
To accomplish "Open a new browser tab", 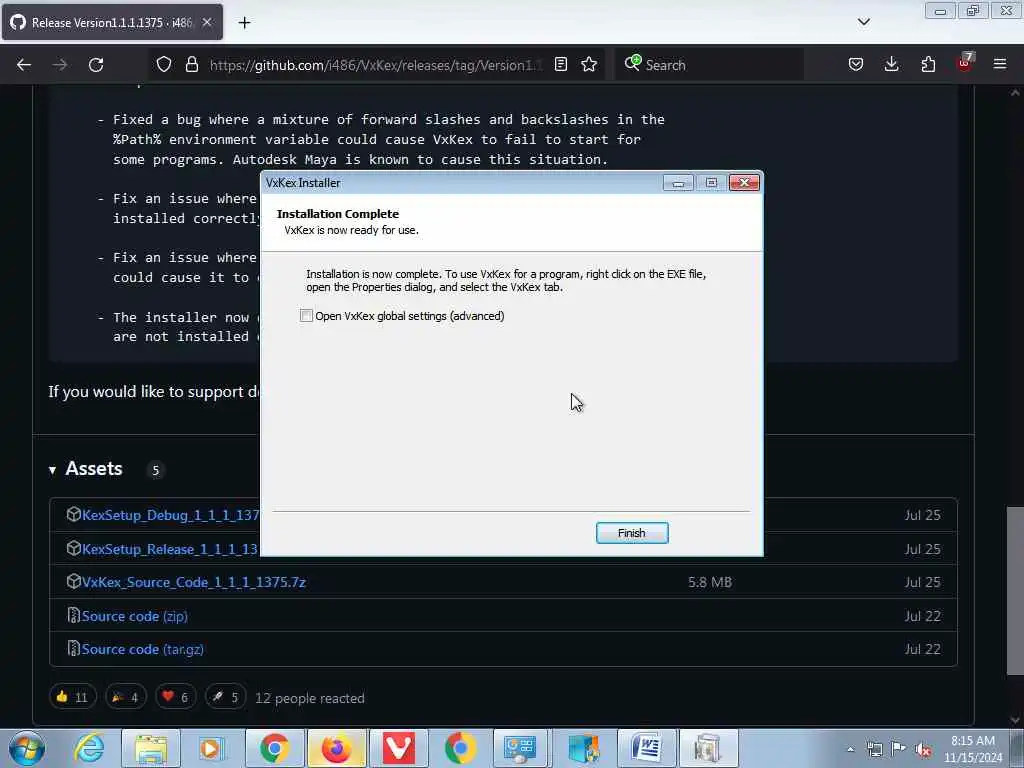I will pyautogui.click(x=244, y=23).
